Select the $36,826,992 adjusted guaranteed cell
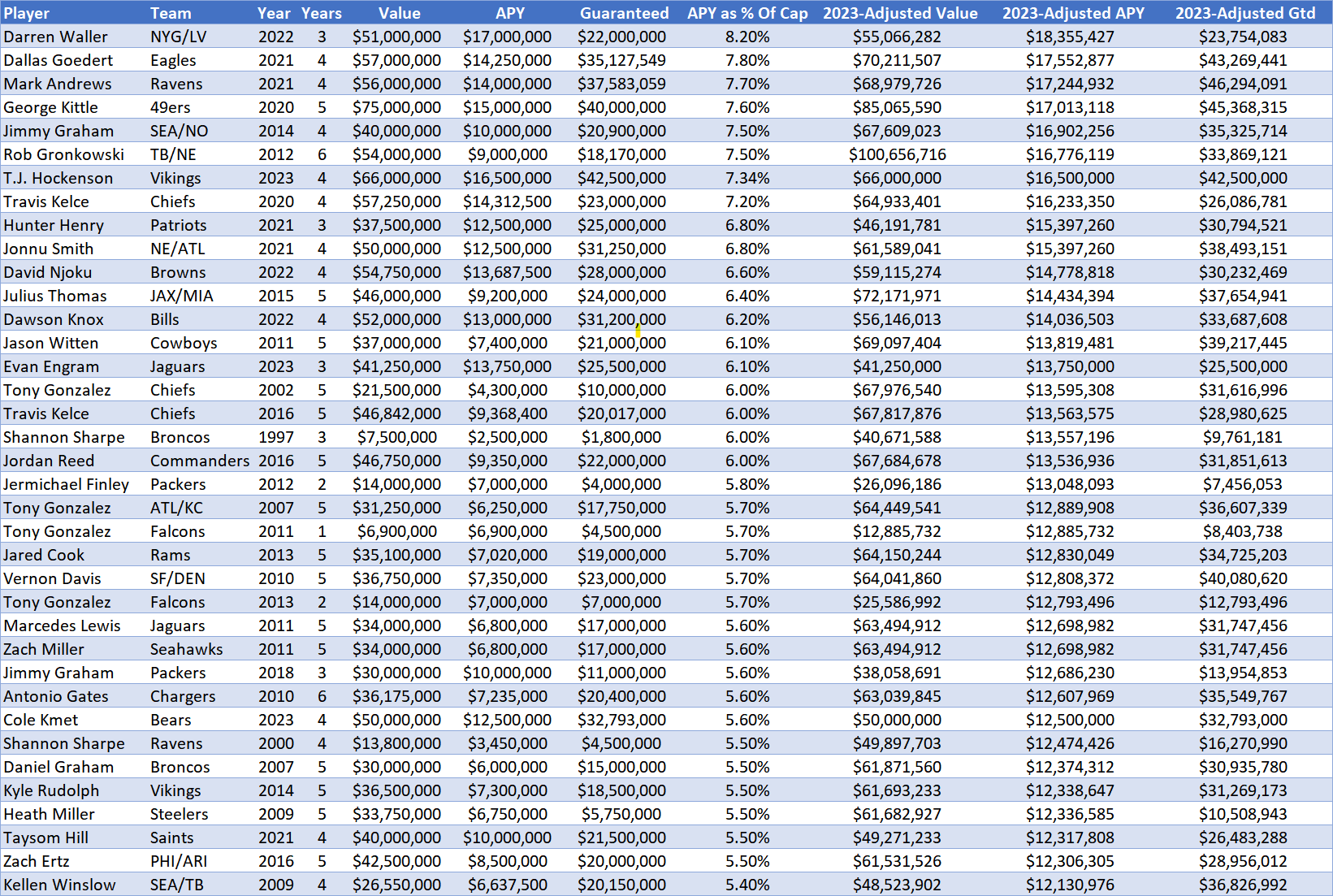Screen dimensions: 1333x896 (1243, 885)
